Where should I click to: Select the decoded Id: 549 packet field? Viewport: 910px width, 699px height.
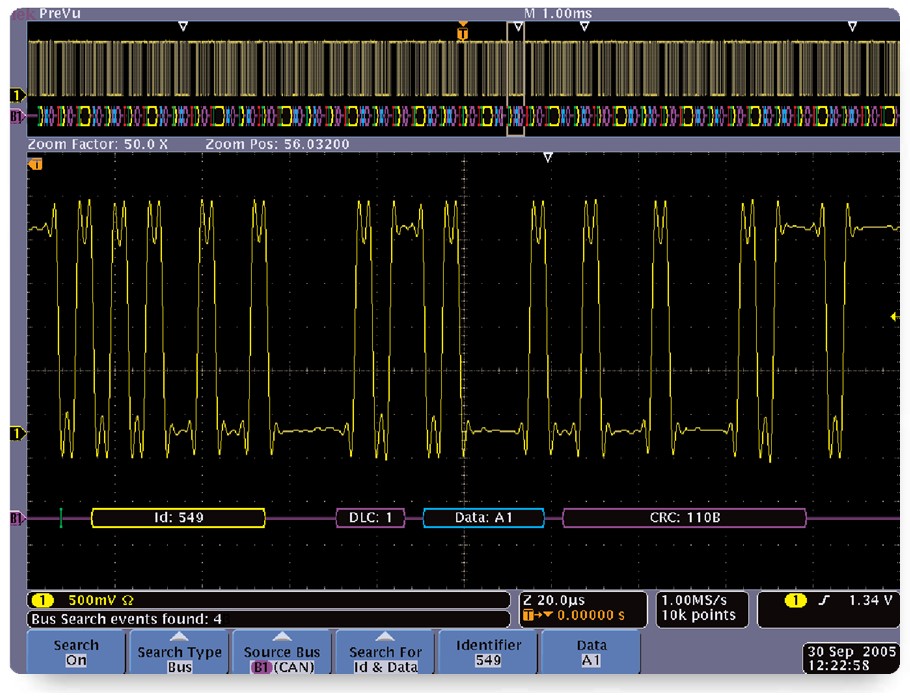click(178, 518)
